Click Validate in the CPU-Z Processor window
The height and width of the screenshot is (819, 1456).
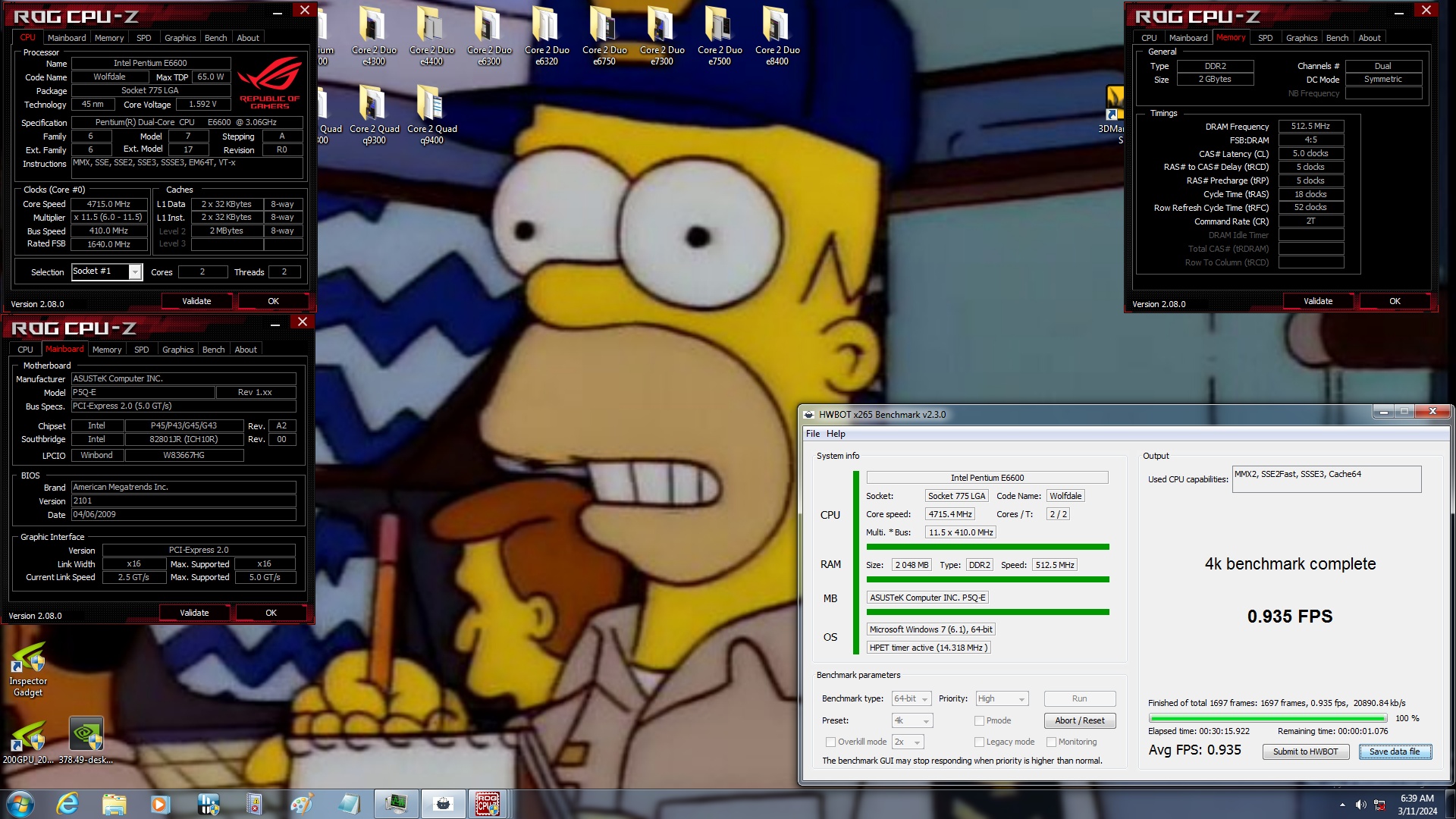(196, 301)
